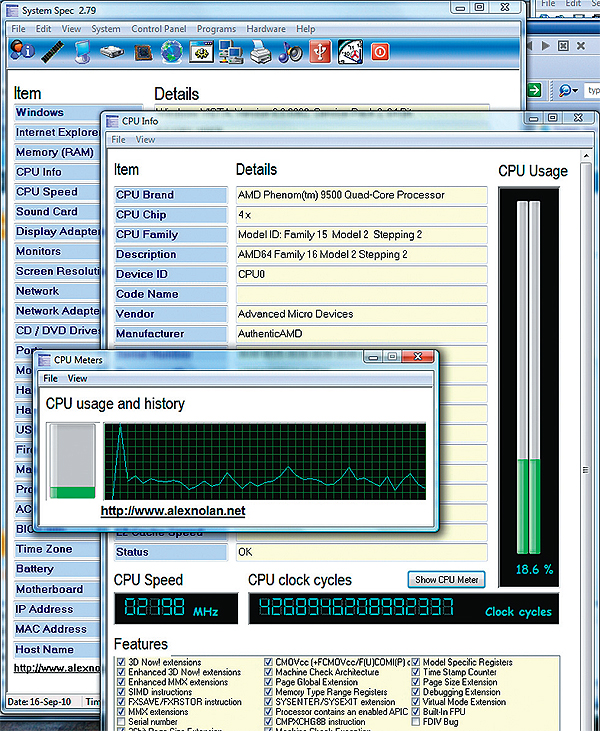The width and height of the screenshot is (600, 731).
Task: Toggle Enhanced 3D Now! extensions checkbox
Action: point(121,672)
